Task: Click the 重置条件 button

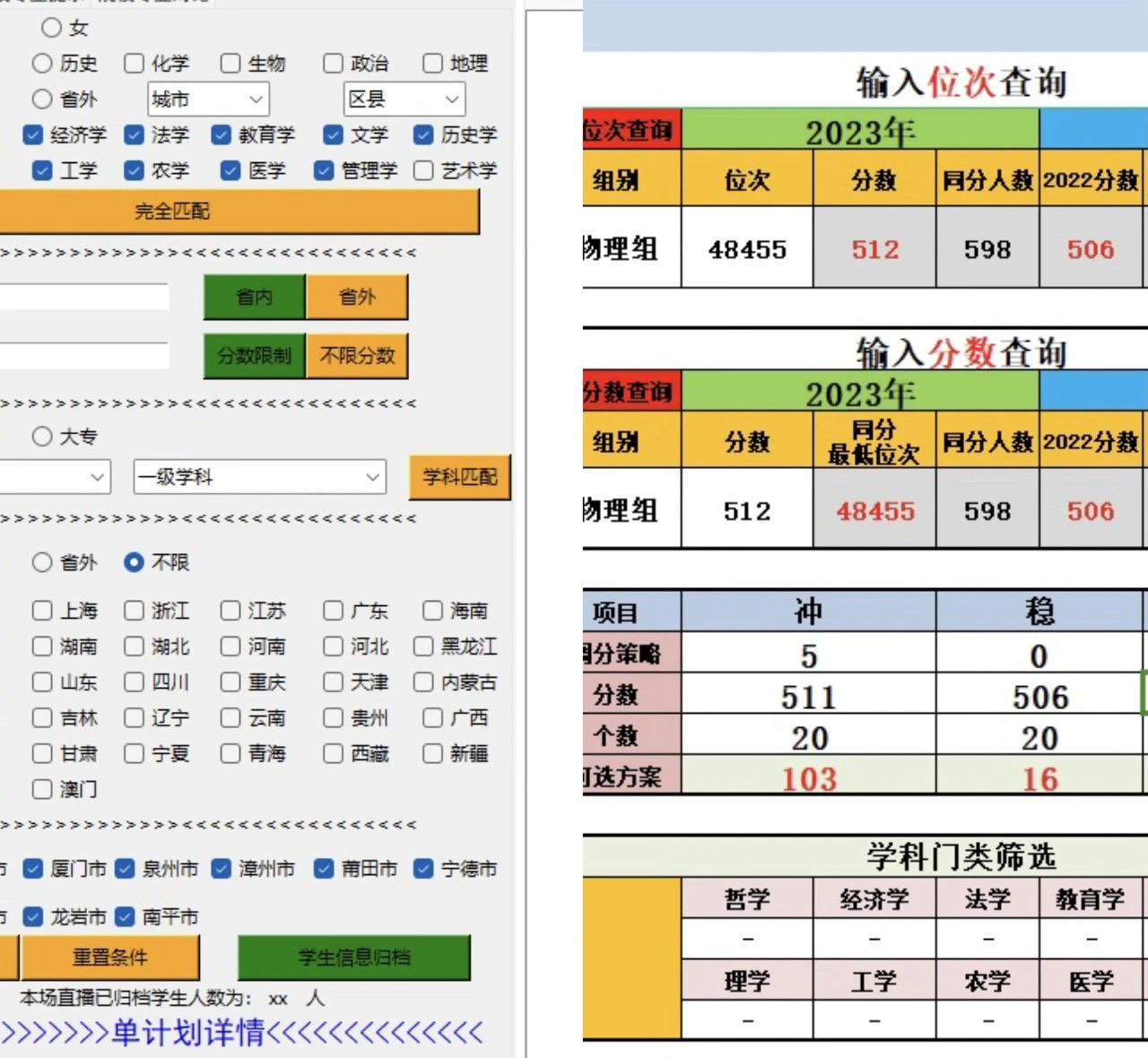Action: (x=109, y=958)
